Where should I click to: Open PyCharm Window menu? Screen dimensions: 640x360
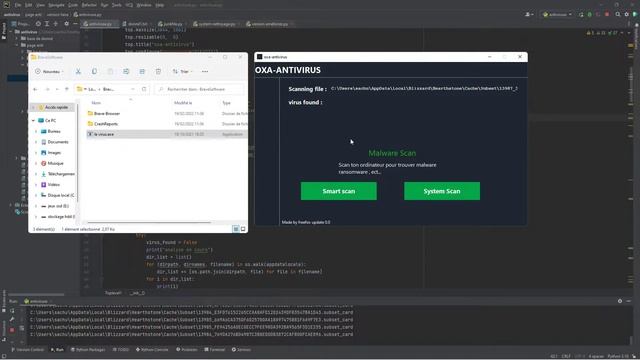[144, 5]
